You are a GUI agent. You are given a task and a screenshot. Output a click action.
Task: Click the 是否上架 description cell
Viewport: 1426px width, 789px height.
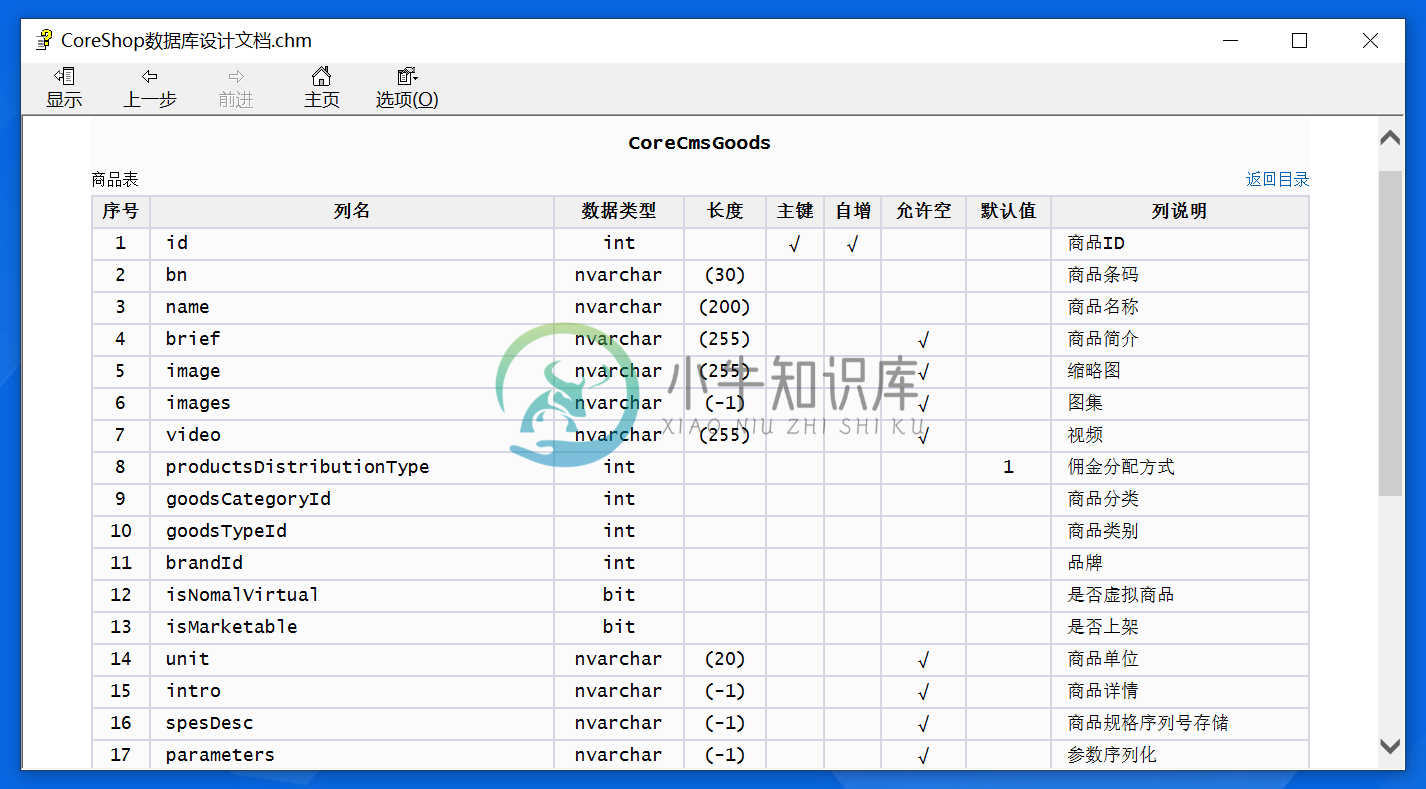[1179, 627]
